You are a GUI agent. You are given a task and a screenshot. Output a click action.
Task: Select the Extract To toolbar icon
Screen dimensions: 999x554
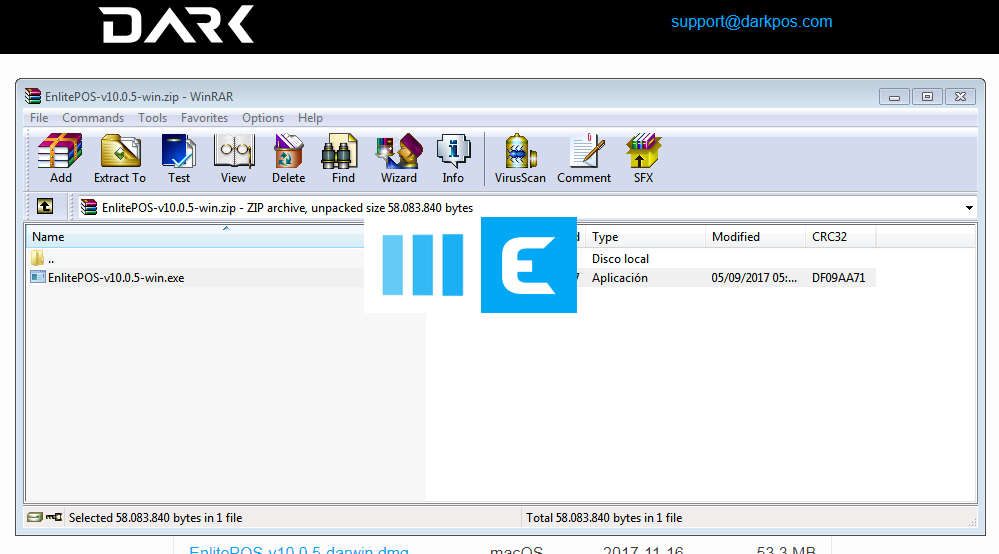click(120, 159)
